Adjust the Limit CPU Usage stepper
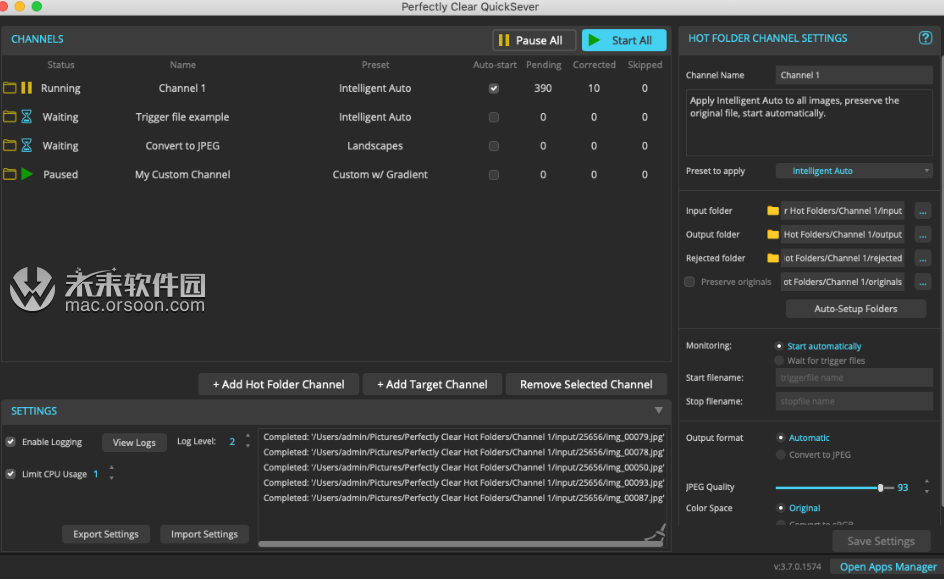The image size is (944, 581). 111,473
